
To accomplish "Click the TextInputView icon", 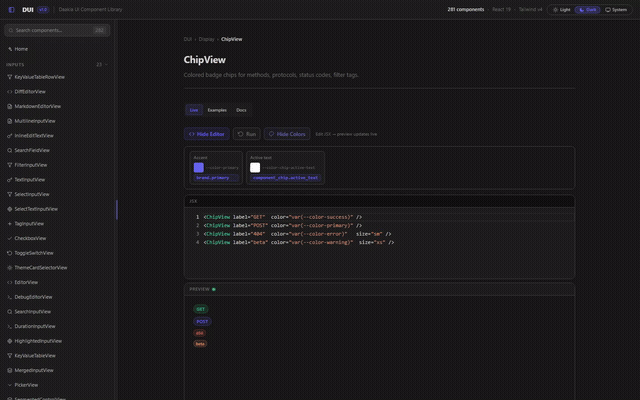I will 9,180.
